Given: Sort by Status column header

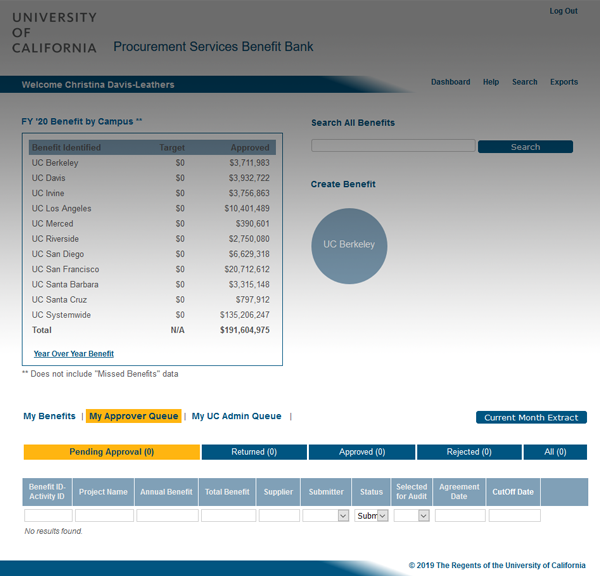Looking at the screenshot, I should click(371, 492).
